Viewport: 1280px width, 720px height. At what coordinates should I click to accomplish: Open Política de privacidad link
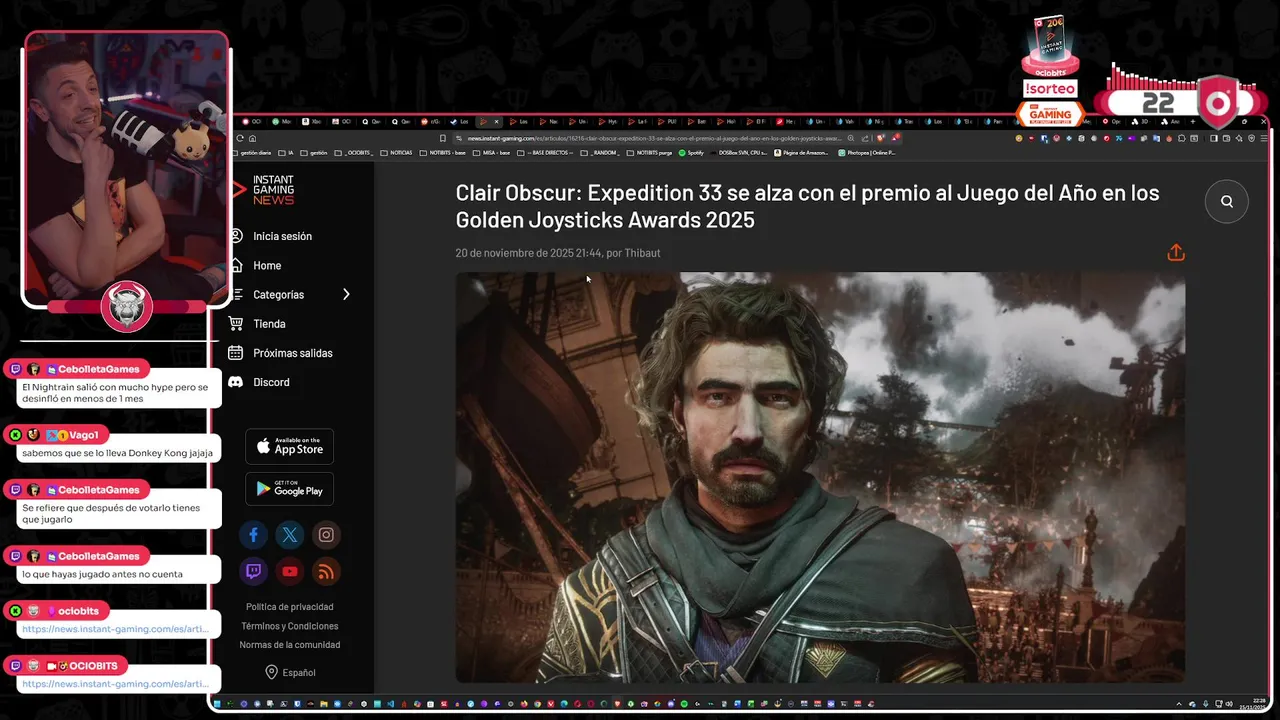click(290, 607)
